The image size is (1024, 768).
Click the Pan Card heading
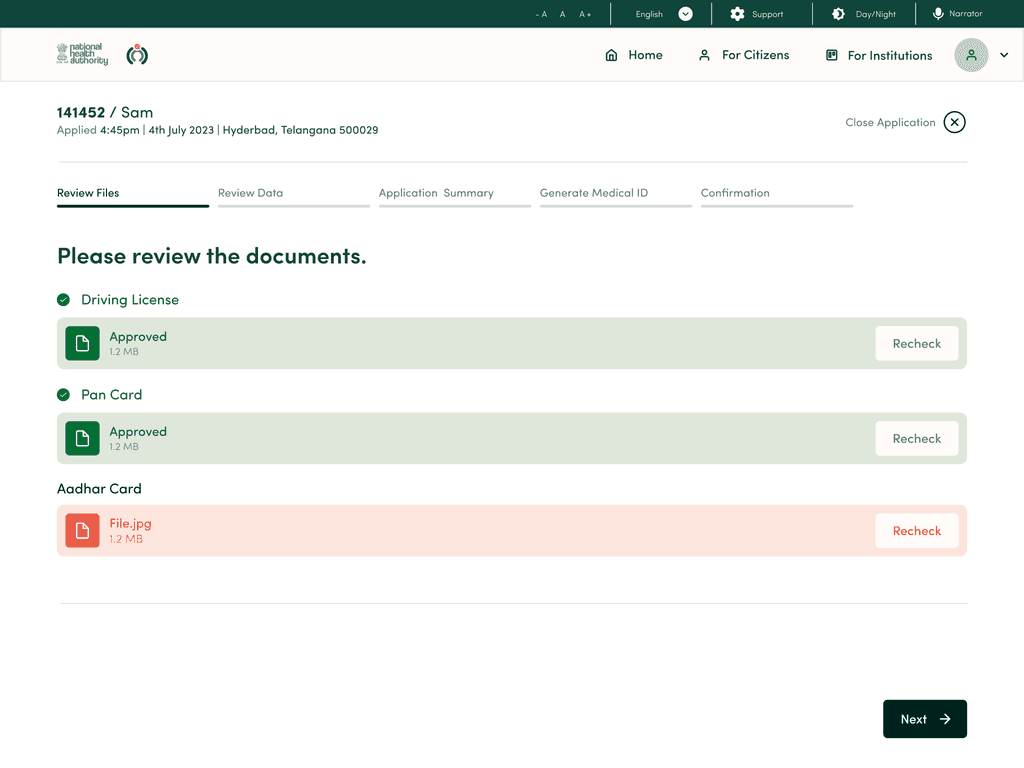(112, 394)
